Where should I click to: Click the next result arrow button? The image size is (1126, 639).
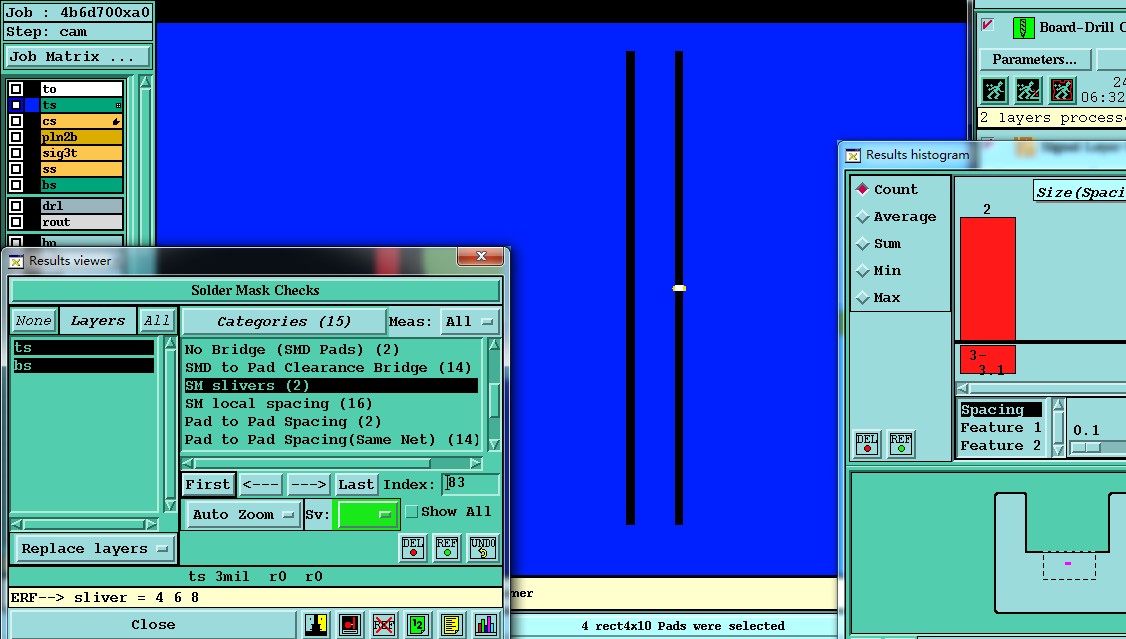click(309, 485)
